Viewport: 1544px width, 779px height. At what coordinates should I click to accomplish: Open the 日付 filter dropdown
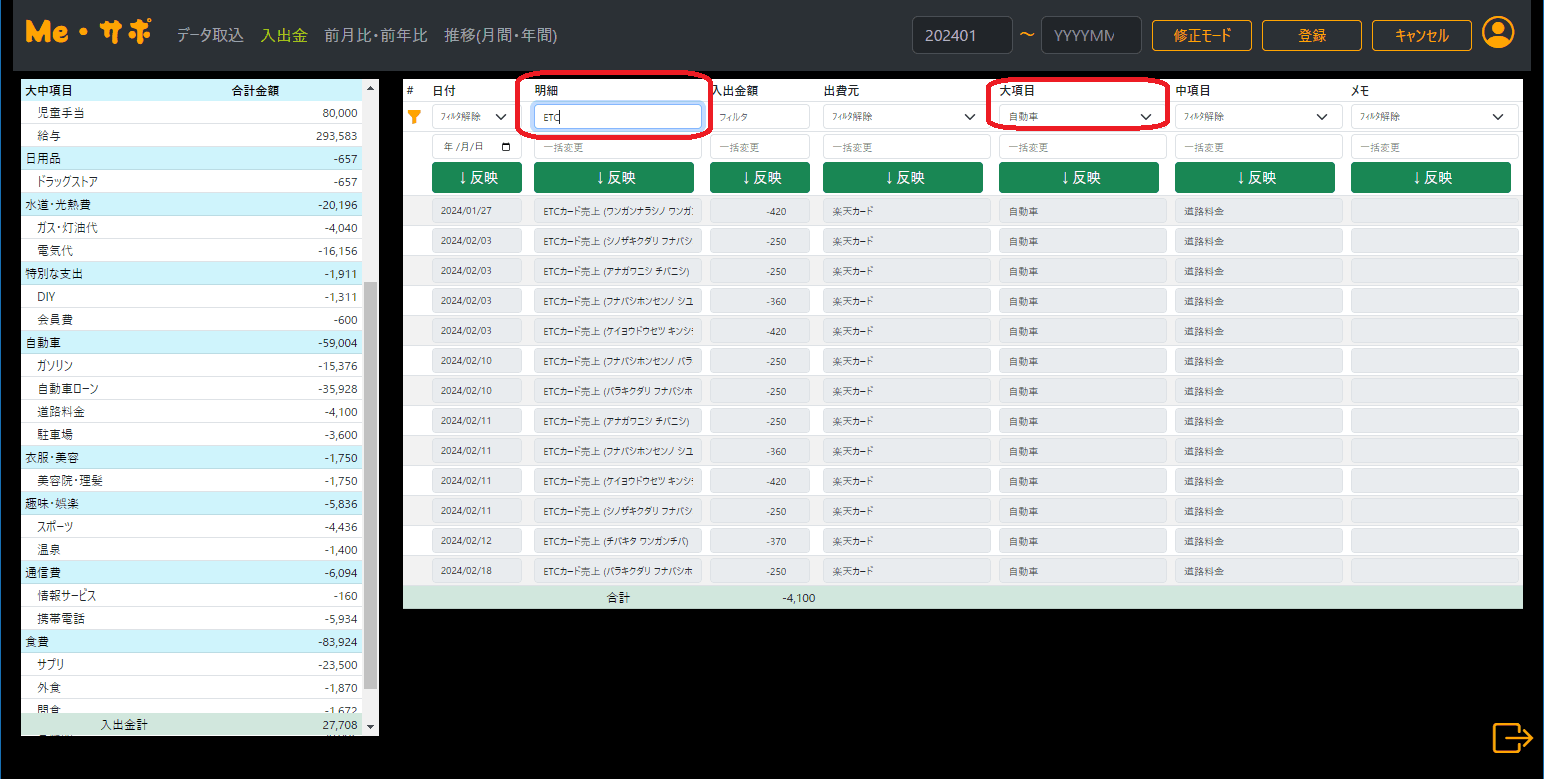[476, 117]
